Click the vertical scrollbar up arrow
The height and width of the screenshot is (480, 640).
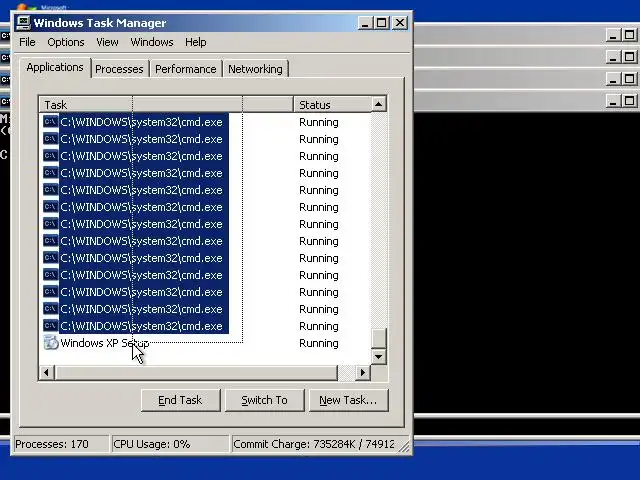click(x=378, y=104)
